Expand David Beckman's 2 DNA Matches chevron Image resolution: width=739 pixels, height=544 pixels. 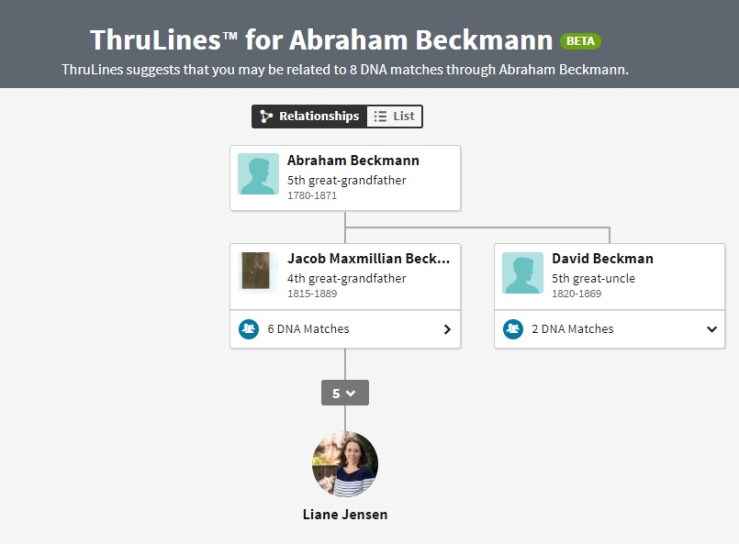[x=712, y=329]
